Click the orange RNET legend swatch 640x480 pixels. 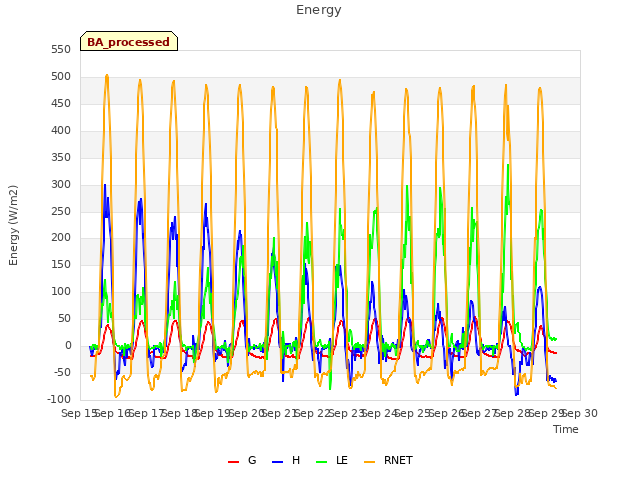point(369,462)
